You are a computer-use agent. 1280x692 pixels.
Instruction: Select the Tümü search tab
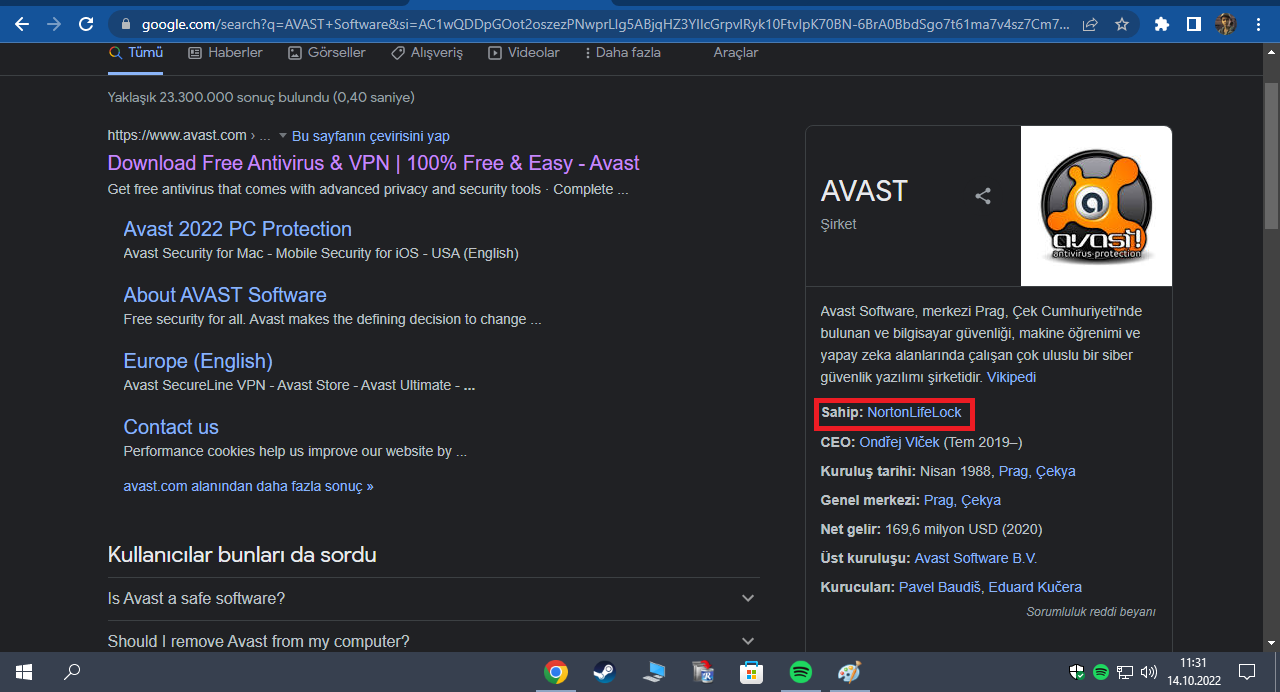(x=136, y=52)
